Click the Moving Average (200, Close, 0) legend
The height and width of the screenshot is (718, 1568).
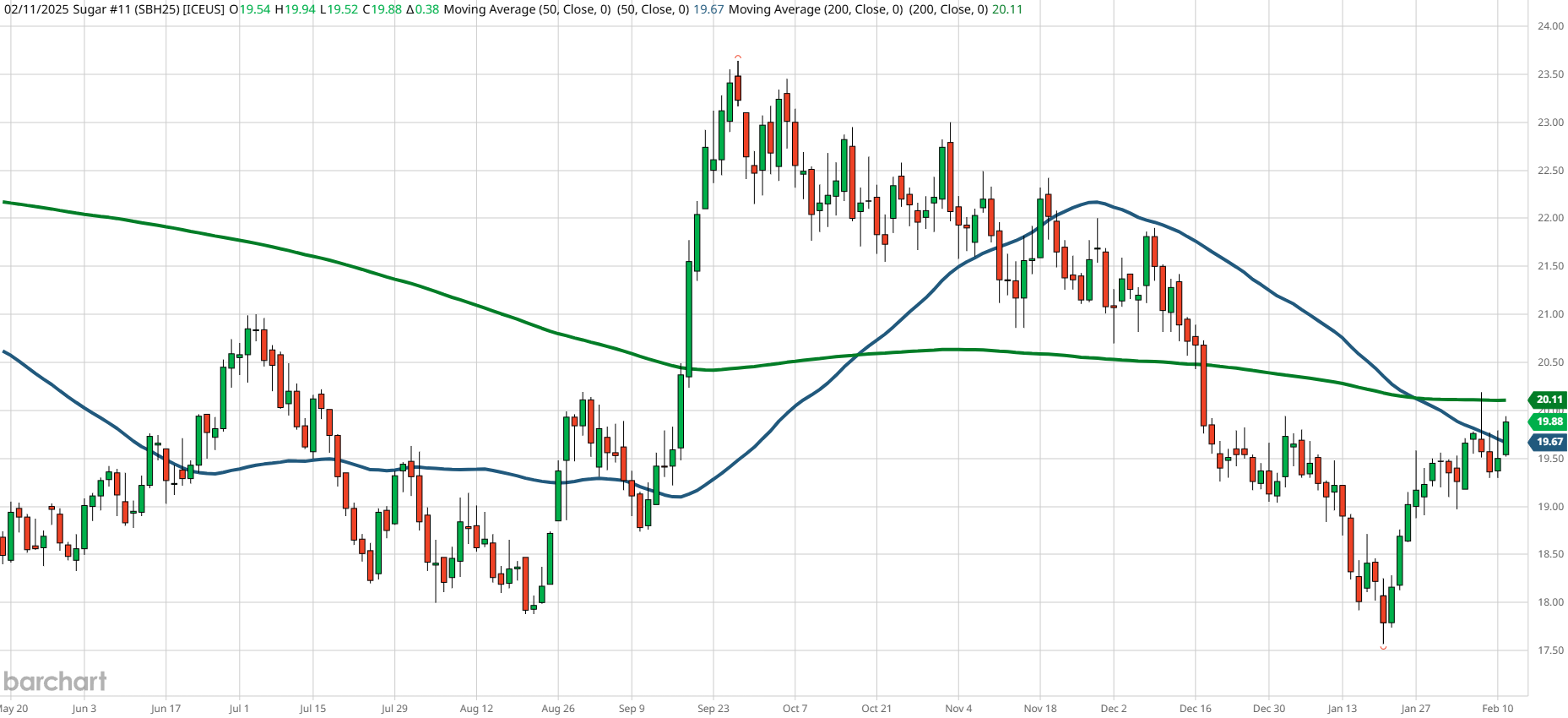point(816,9)
